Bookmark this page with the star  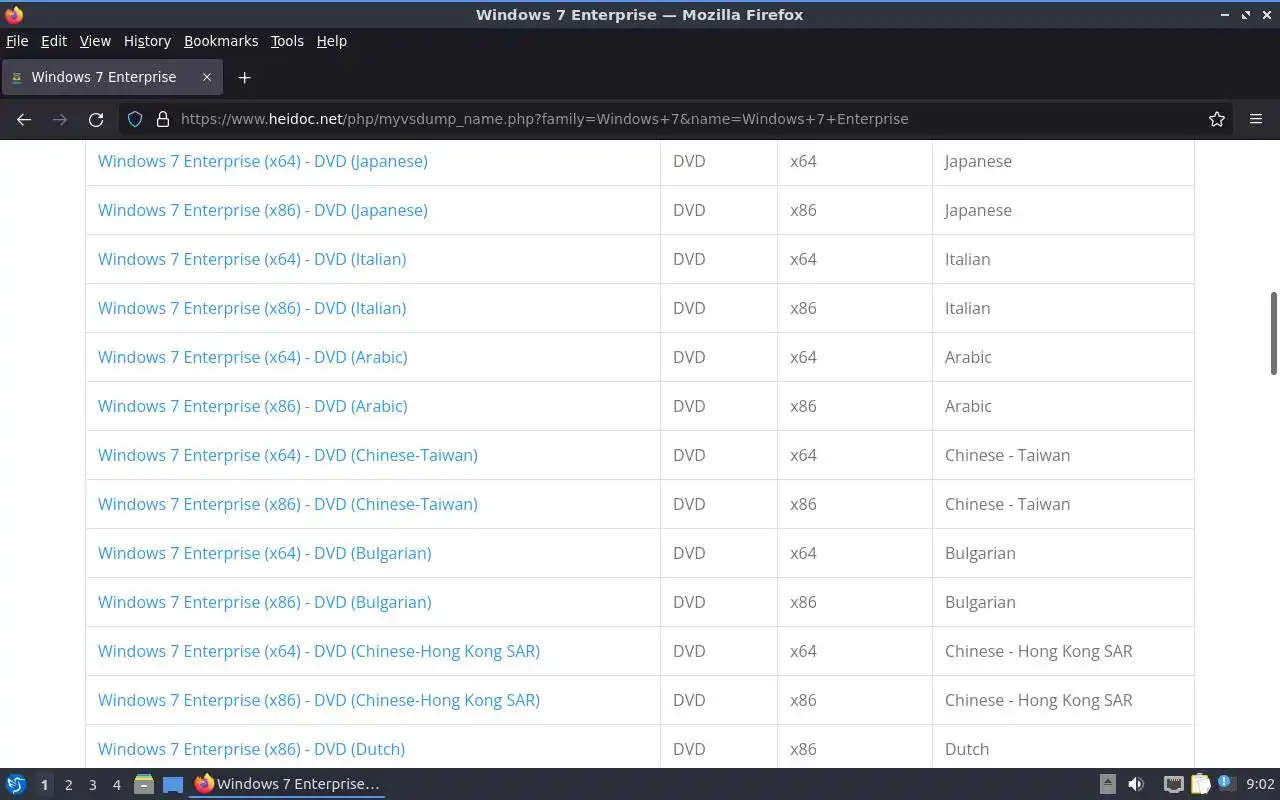pyautogui.click(x=1217, y=119)
